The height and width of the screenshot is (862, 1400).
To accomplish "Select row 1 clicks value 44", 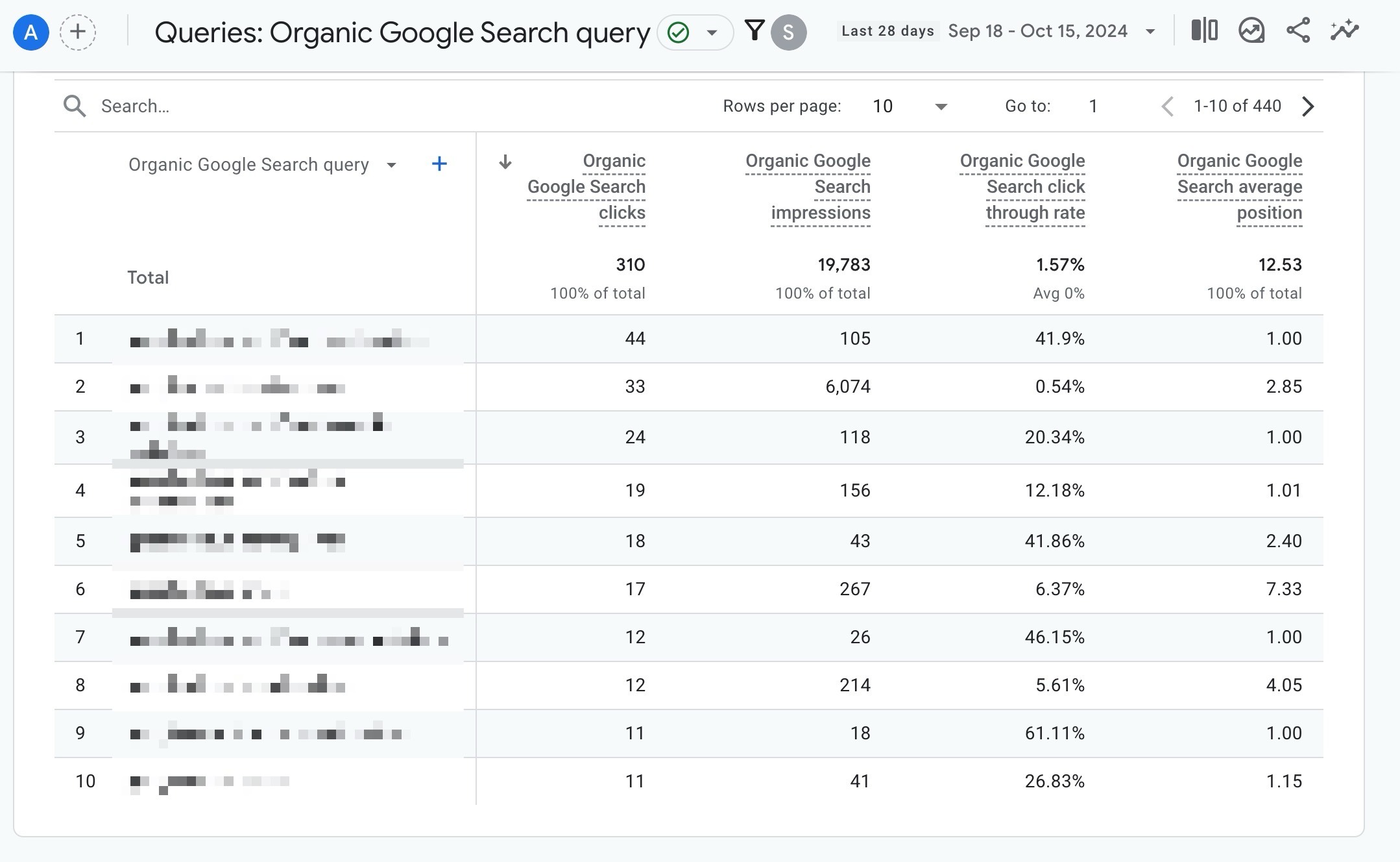I will [x=635, y=339].
